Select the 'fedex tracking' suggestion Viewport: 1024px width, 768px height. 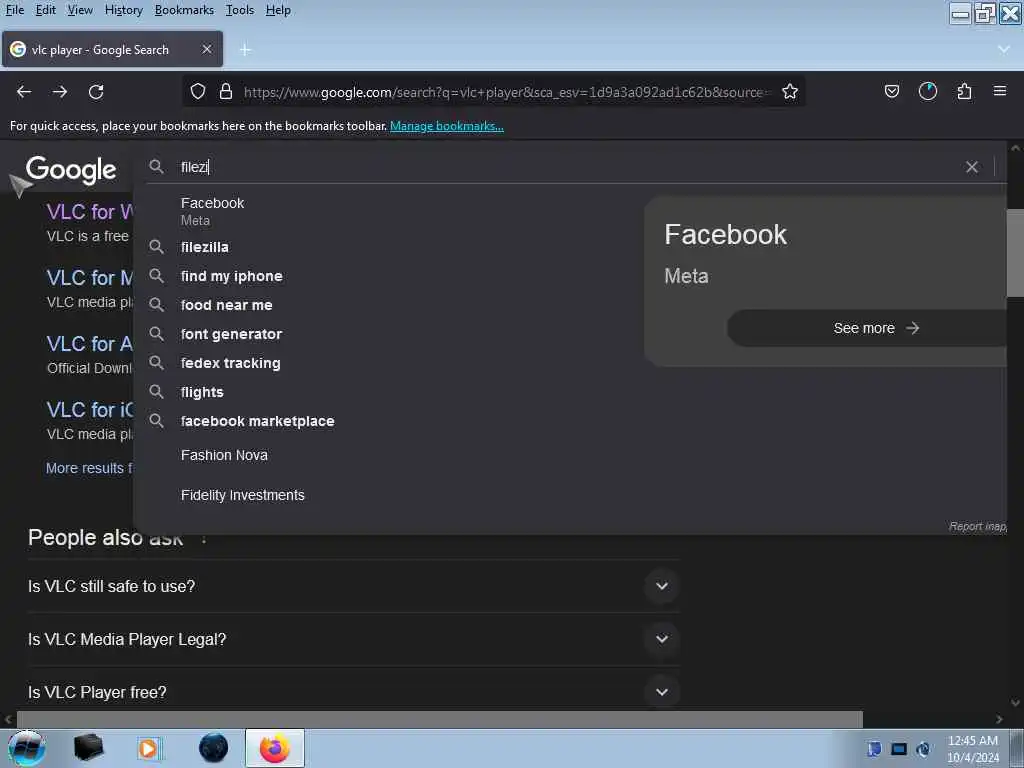[x=231, y=363]
